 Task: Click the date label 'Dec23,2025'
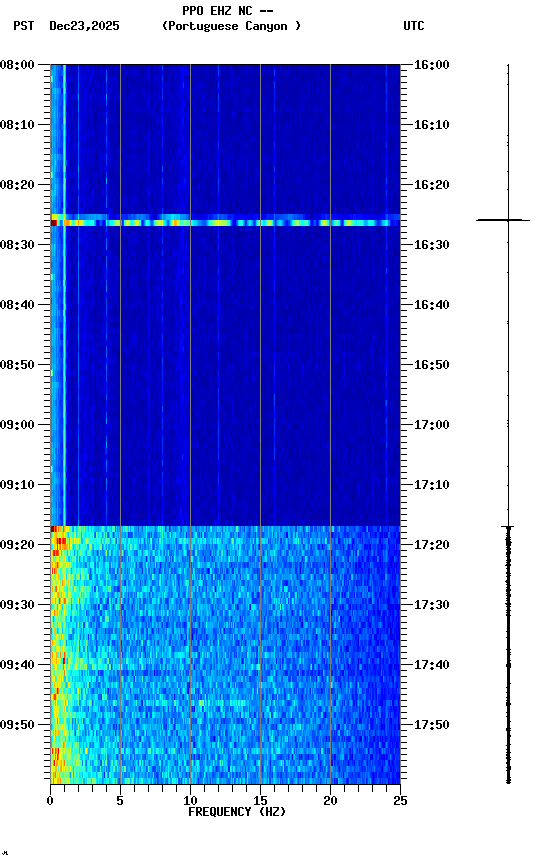pos(84,26)
